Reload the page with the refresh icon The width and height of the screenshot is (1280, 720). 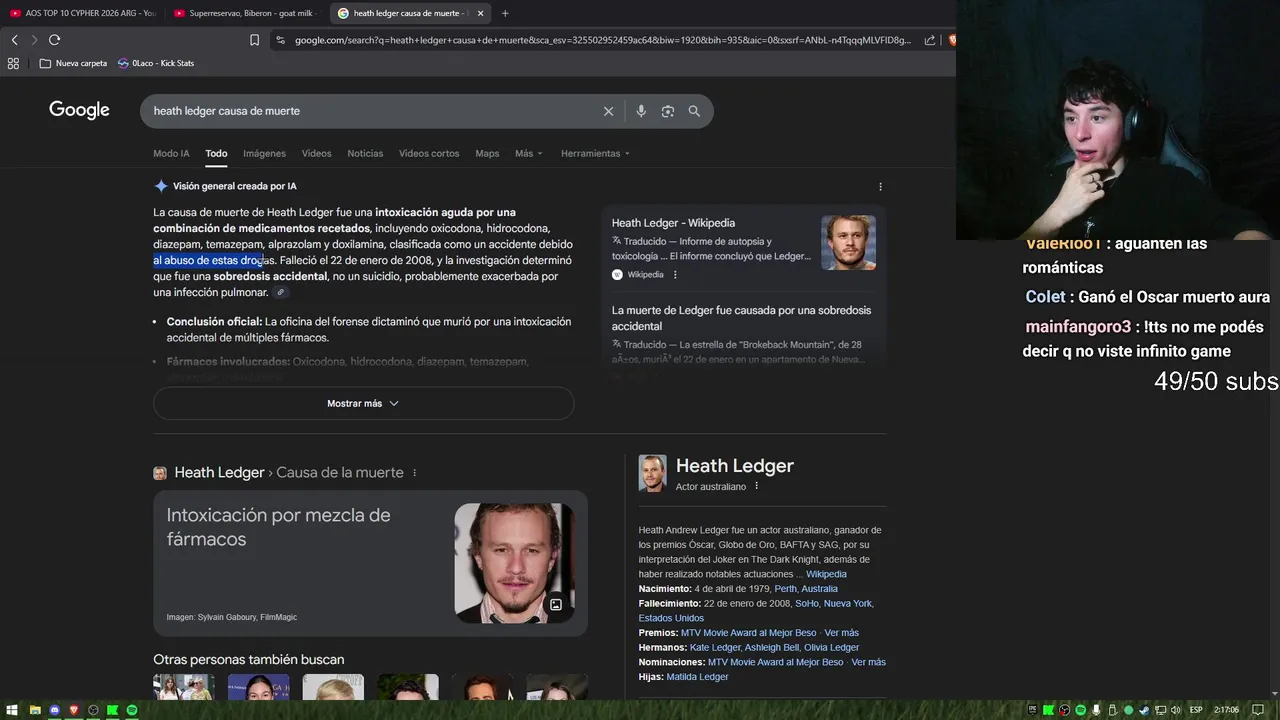pyautogui.click(x=54, y=40)
